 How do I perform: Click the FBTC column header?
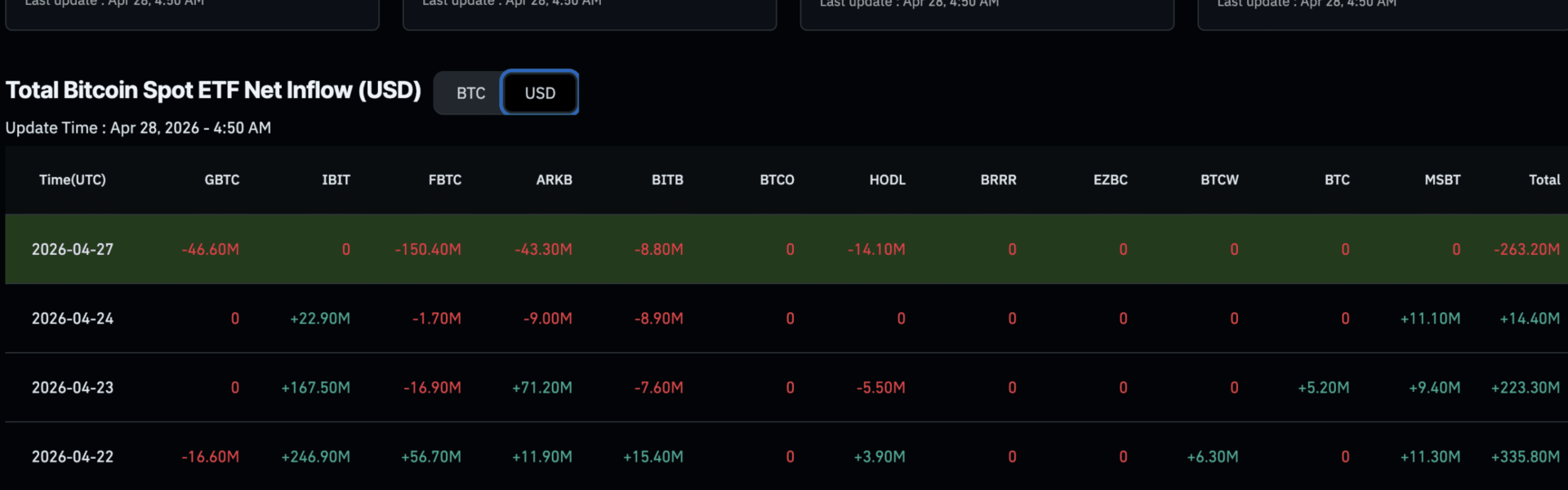445,180
